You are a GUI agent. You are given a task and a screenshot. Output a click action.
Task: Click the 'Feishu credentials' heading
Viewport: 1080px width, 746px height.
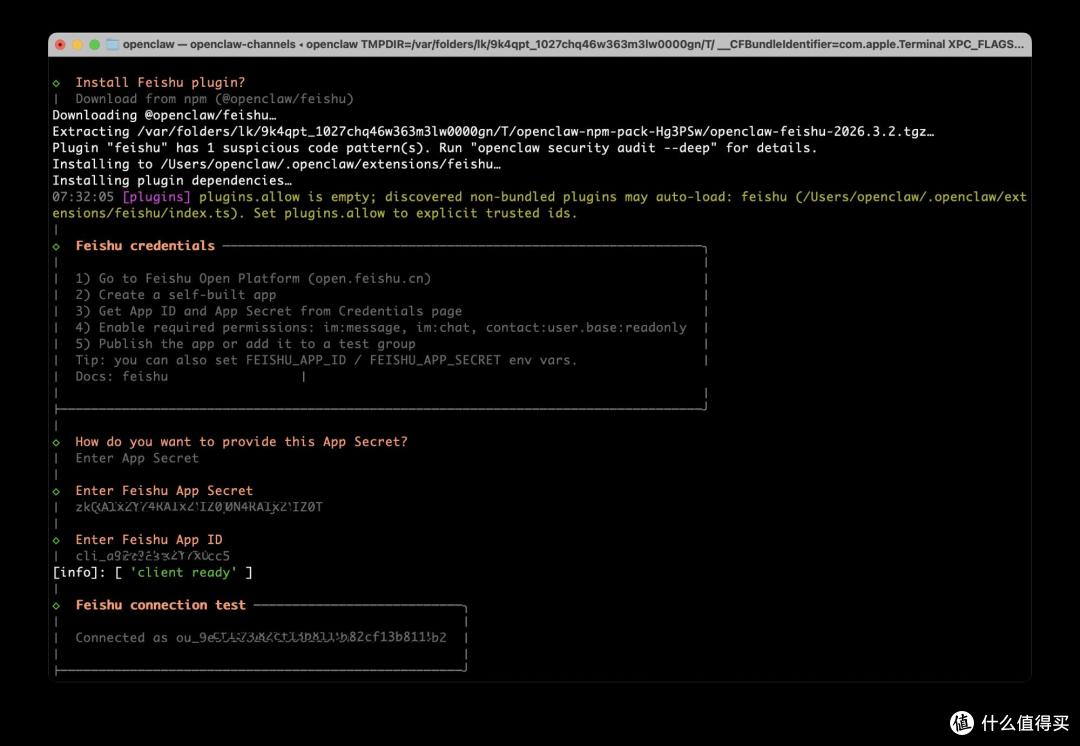pyautogui.click(x=145, y=246)
